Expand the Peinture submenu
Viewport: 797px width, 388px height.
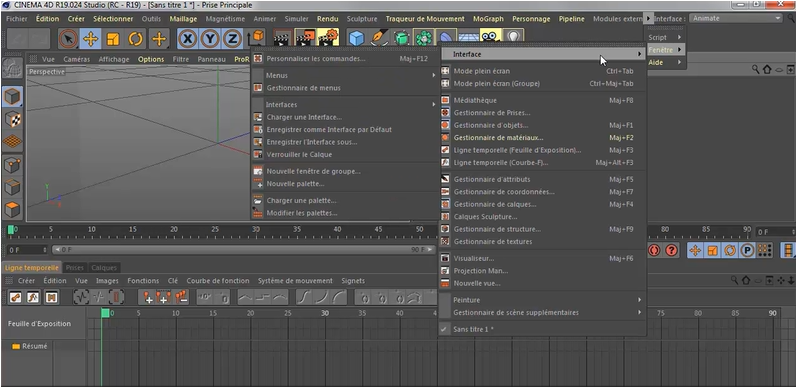(542, 300)
